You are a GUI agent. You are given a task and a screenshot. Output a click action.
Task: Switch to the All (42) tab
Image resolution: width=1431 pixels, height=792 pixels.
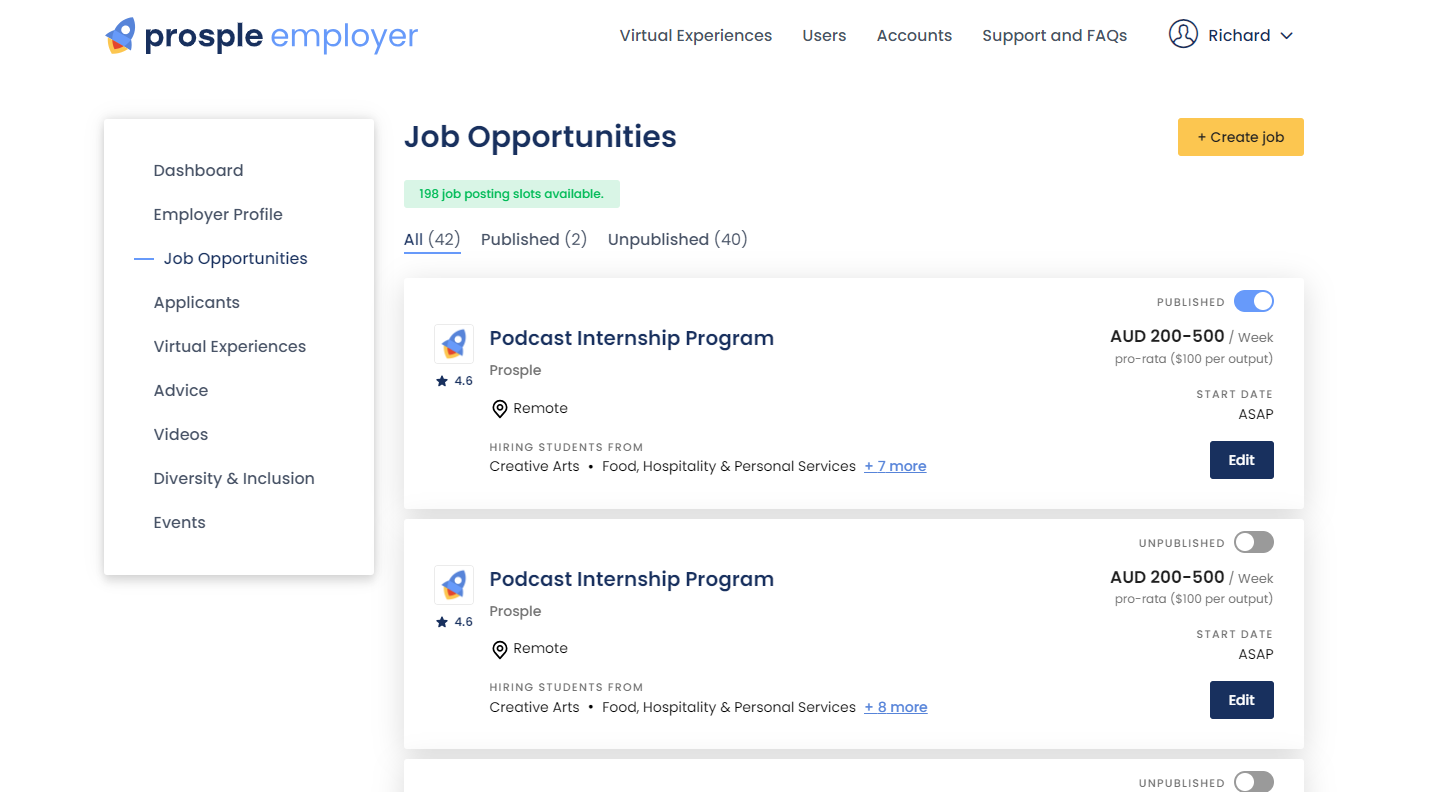click(x=432, y=240)
